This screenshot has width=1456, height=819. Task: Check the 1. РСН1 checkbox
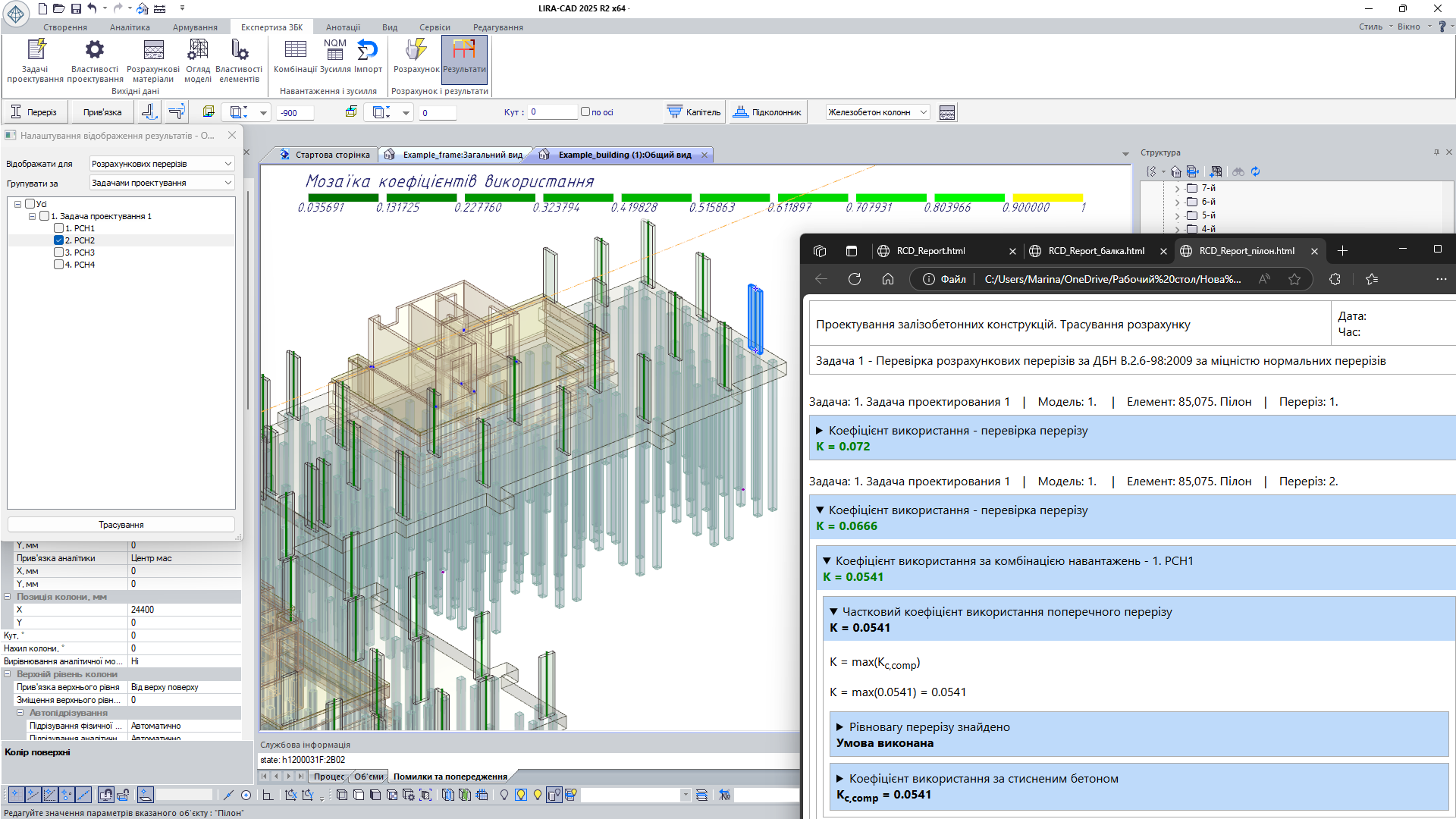coord(59,228)
